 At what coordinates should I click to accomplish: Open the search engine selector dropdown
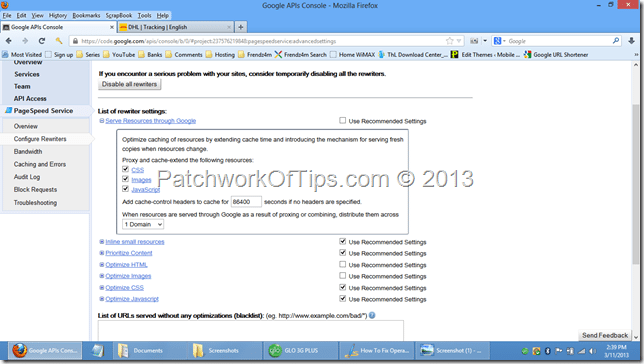(x=500, y=41)
